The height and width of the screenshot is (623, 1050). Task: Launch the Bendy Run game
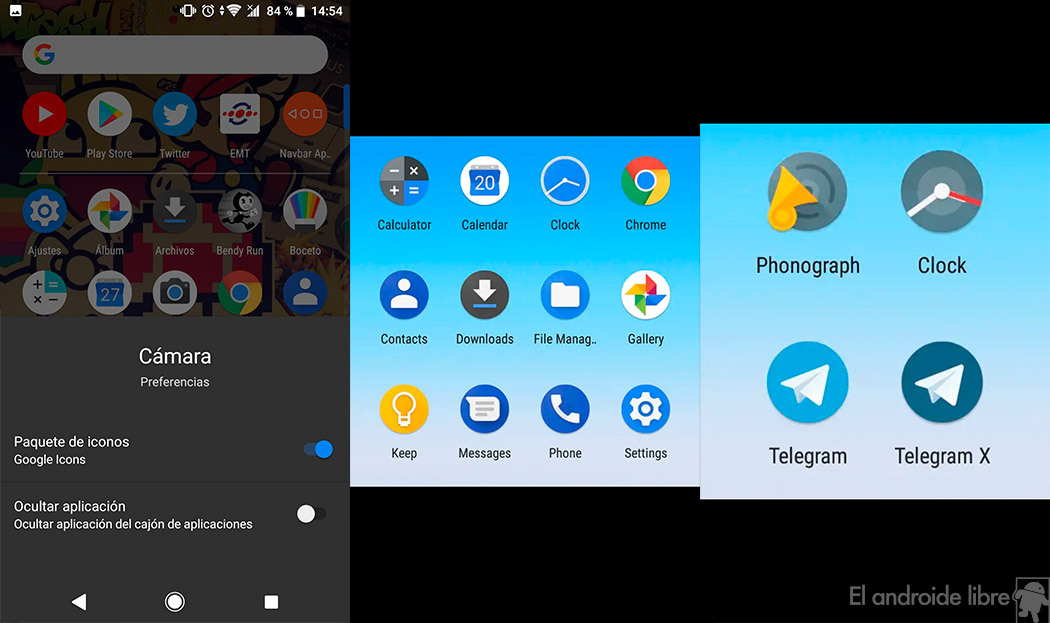240,212
